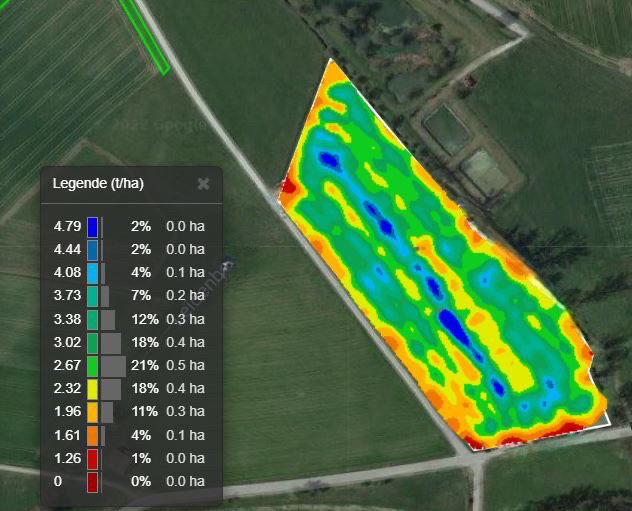
Task: Click the green outlined field boundary
Action: pos(147,37)
